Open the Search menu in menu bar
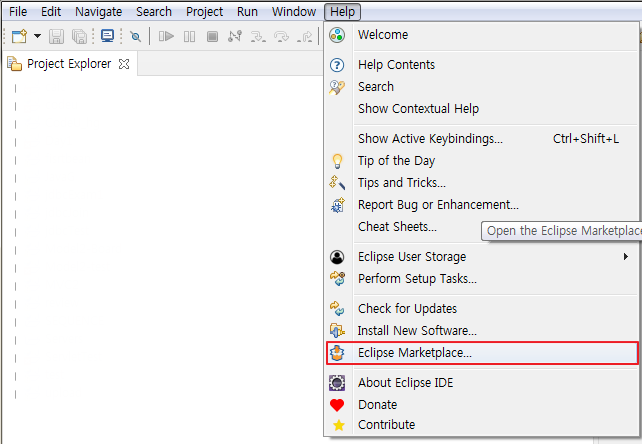 pyautogui.click(x=154, y=11)
